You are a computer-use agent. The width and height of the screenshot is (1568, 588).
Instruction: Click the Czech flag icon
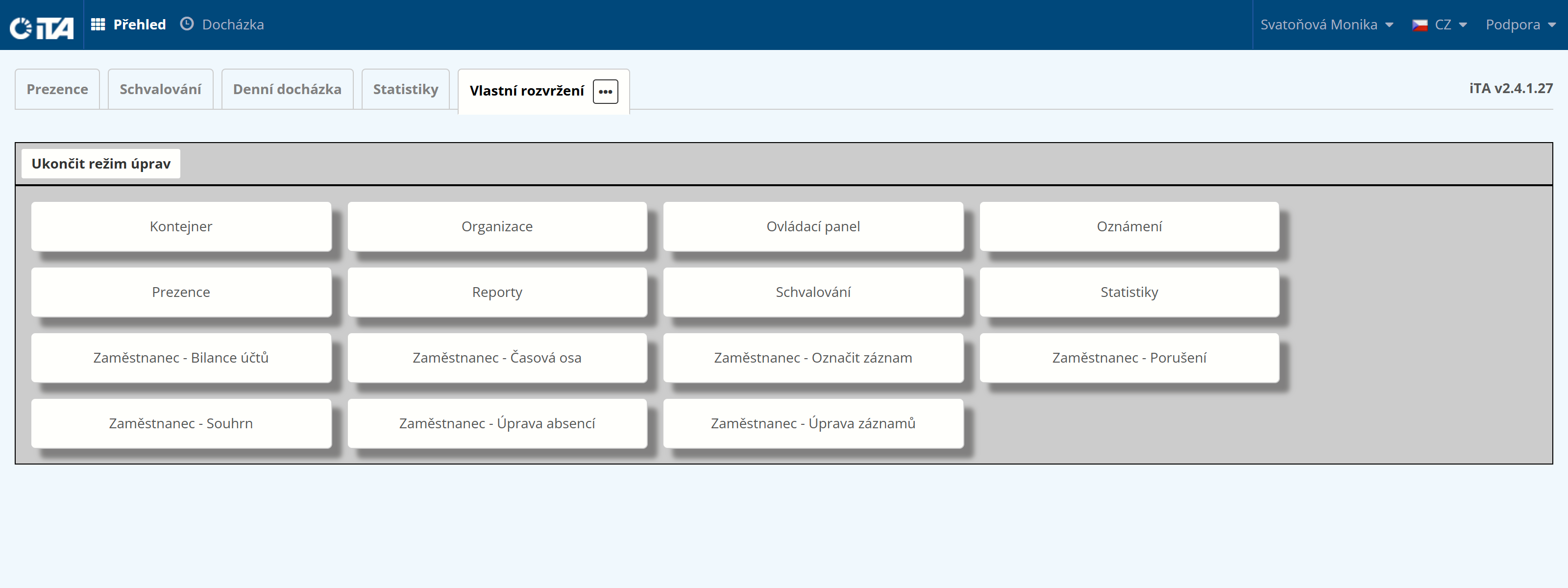(x=1420, y=25)
